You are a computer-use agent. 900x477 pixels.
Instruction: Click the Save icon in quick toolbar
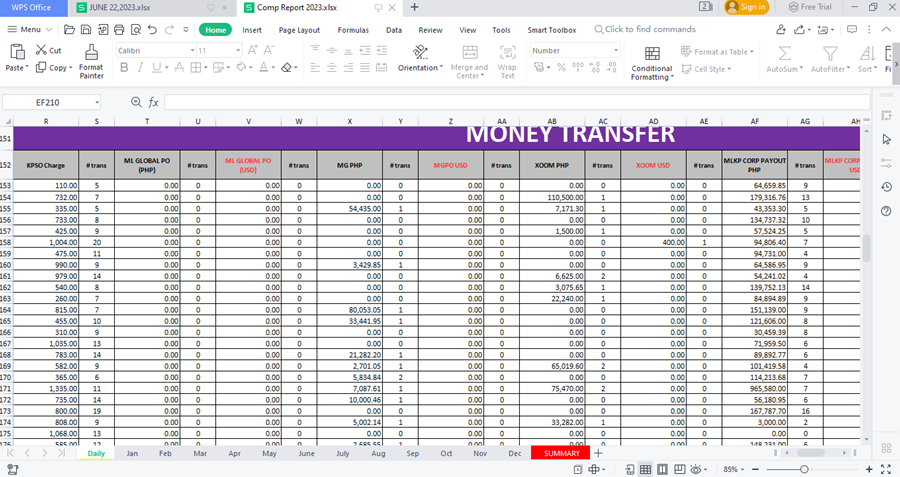86,30
